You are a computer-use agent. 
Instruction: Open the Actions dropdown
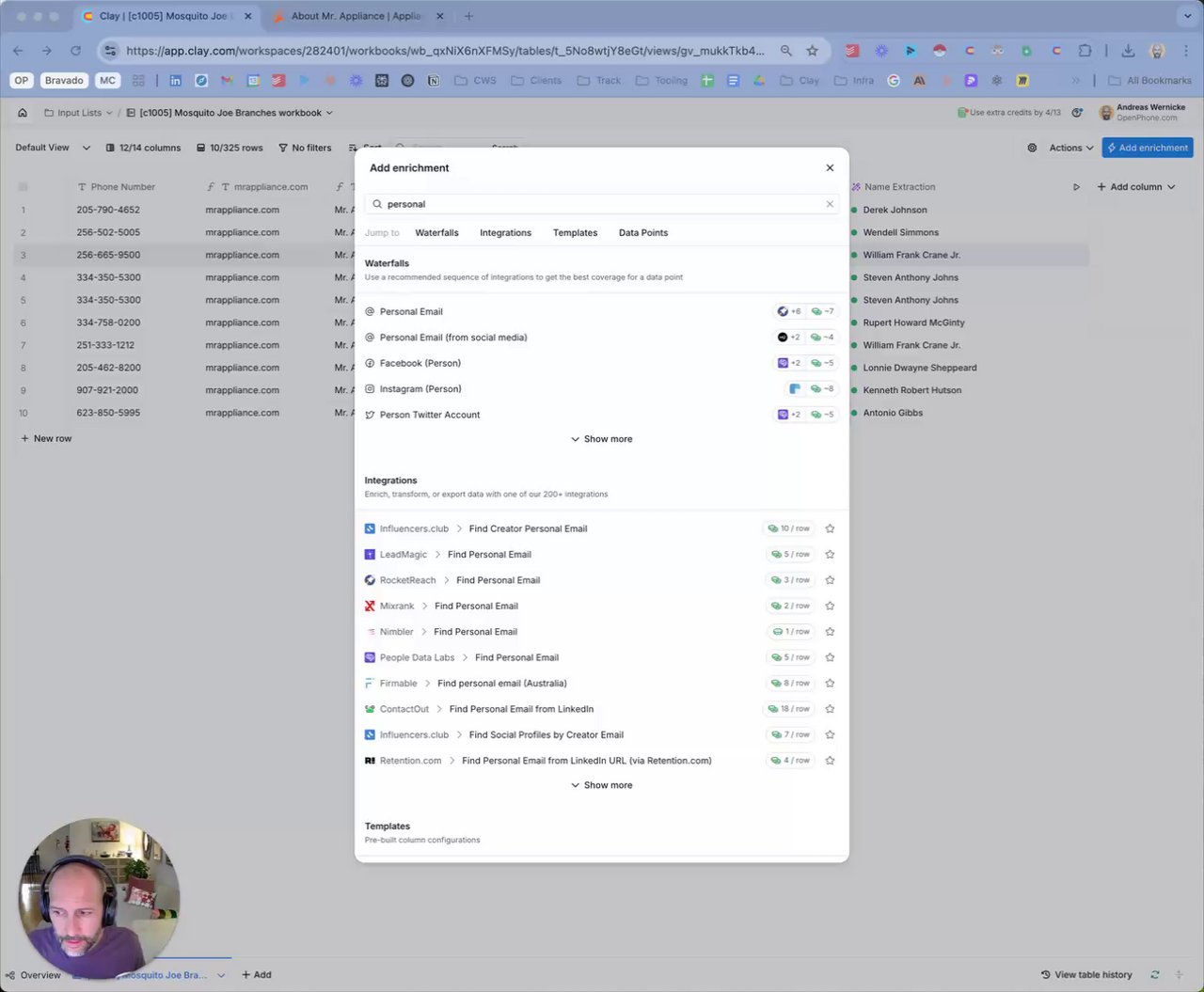coord(1071,148)
